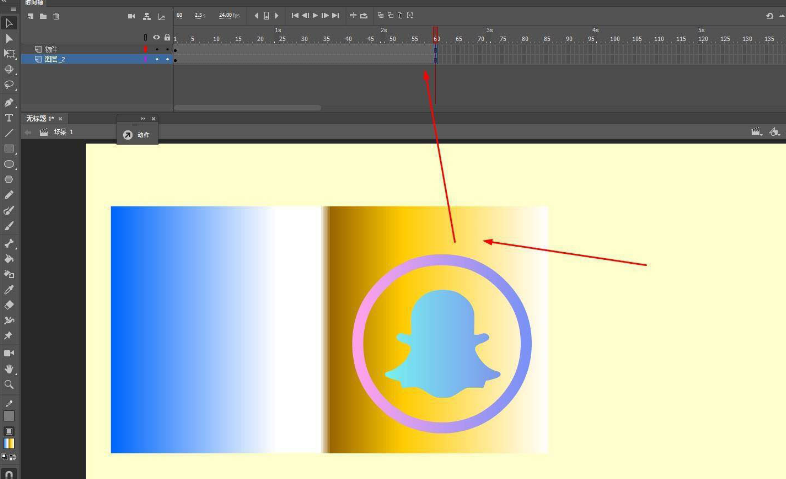Select the Lasso tool
This screenshot has height=479, width=786.
click(x=9, y=85)
